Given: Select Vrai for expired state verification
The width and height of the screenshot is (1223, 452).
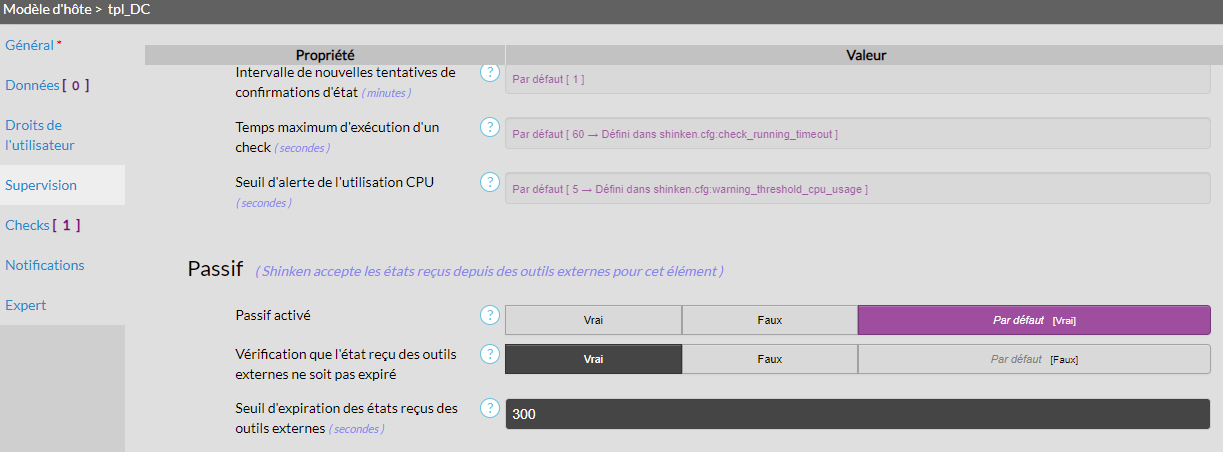Looking at the screenshot, I should [593, 359].
